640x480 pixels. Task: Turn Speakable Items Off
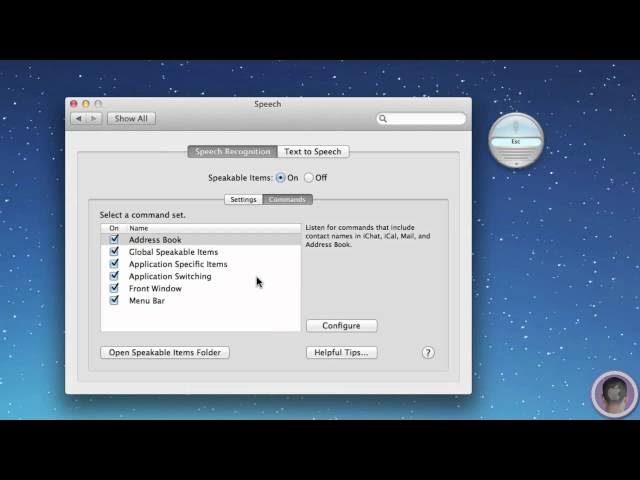pyautogui.click(x=309, y=178)
